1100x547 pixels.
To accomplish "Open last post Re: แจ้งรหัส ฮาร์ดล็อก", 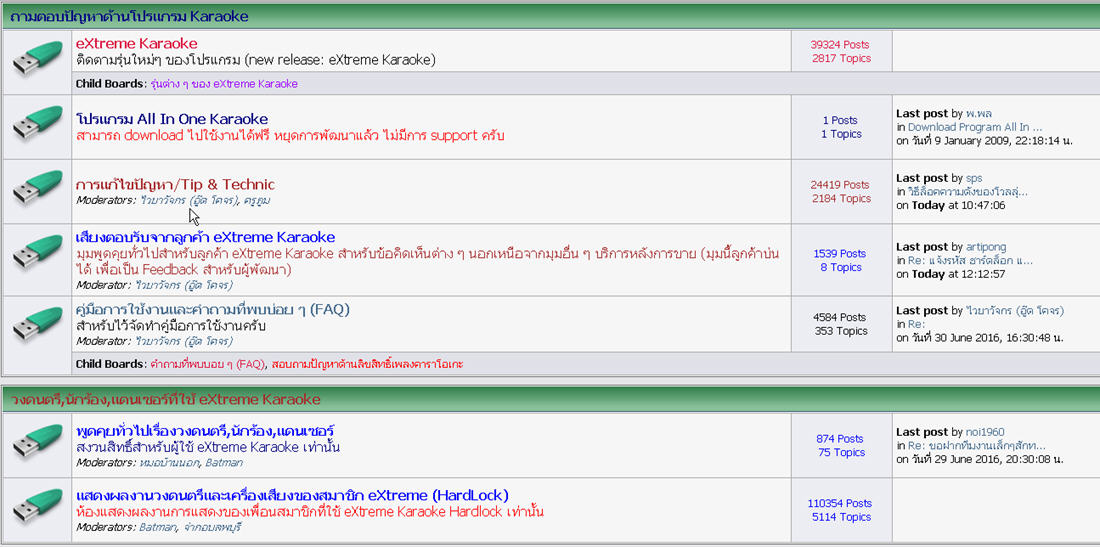I will [x=970, y=260].
